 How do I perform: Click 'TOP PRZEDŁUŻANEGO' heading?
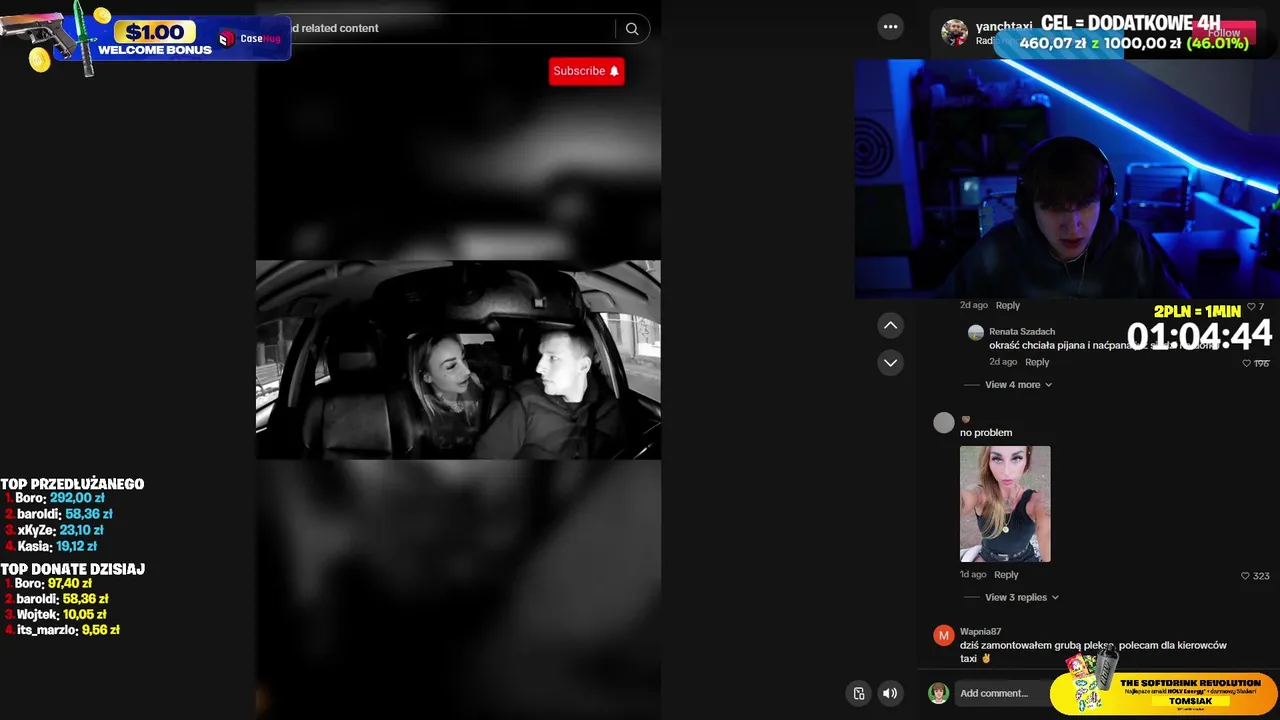72,484
